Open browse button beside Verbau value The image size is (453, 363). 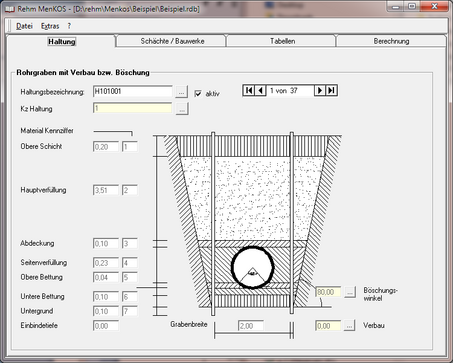coord(349,326)
